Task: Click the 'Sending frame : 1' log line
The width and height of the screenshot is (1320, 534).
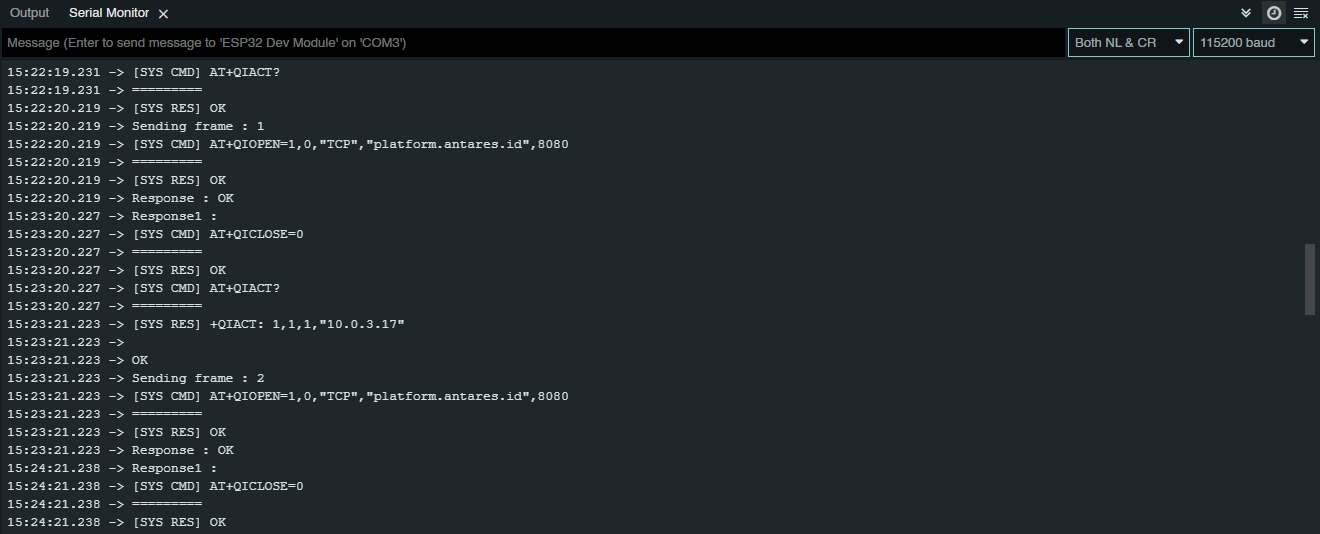Action: tap(198, 126)
